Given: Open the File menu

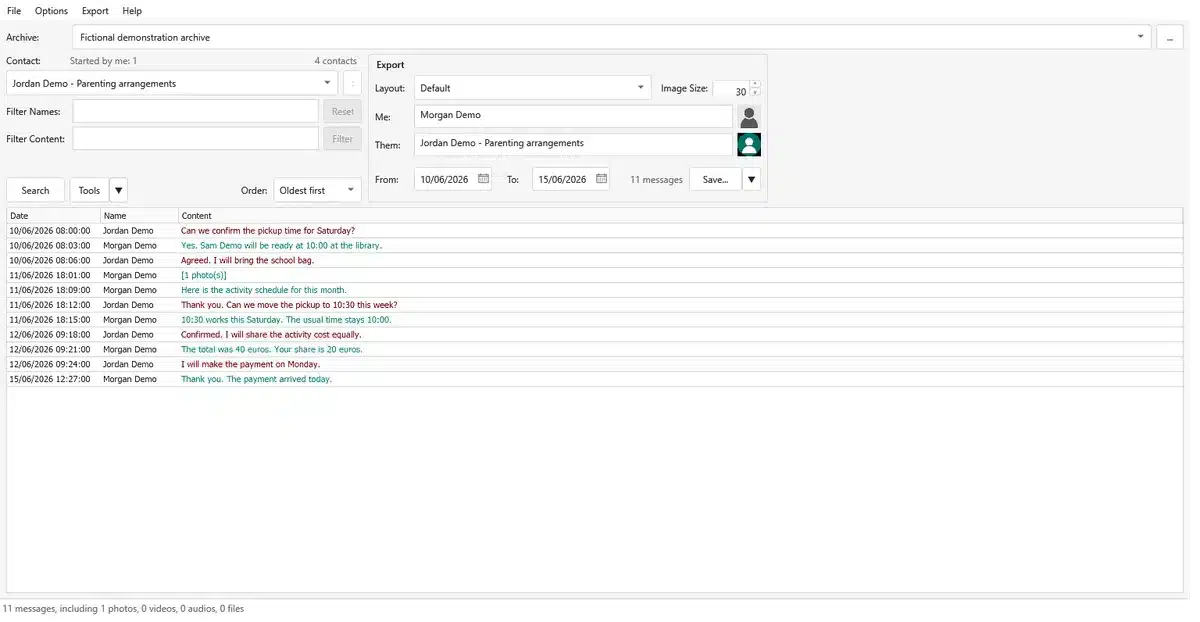Looking at the screenshot, I should [x=14, y=11].
